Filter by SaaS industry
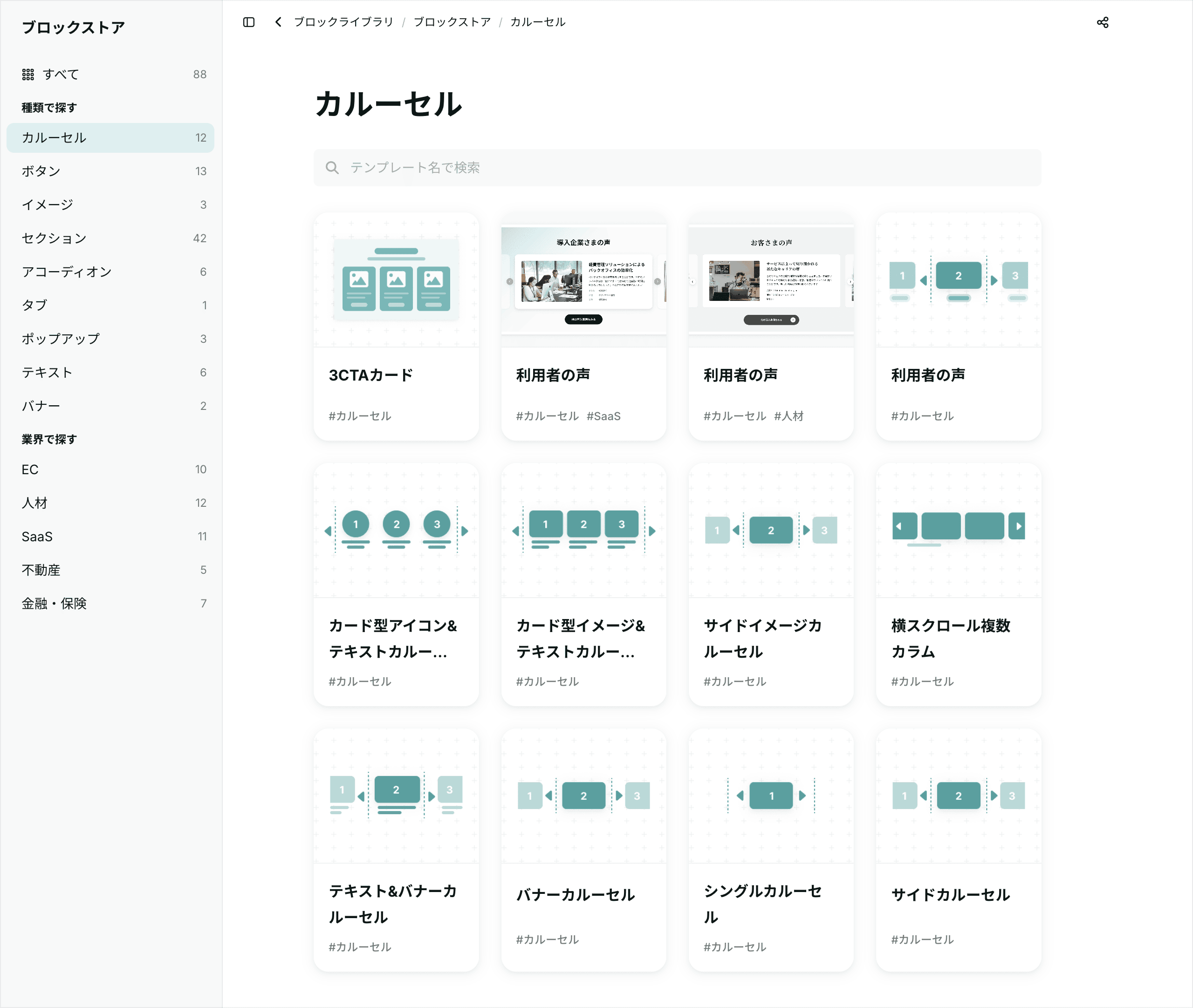Viewport: 1193px width, 1008px height. point(37,537)
